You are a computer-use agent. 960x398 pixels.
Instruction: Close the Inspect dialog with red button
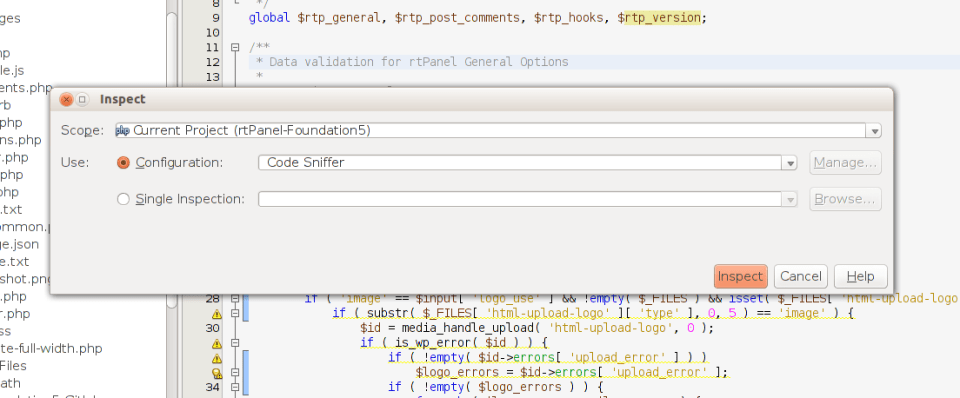(x=67, y=99)
